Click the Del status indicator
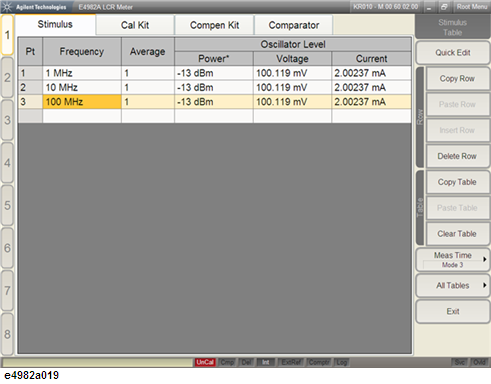491x384 pixels. click(246, 362)
